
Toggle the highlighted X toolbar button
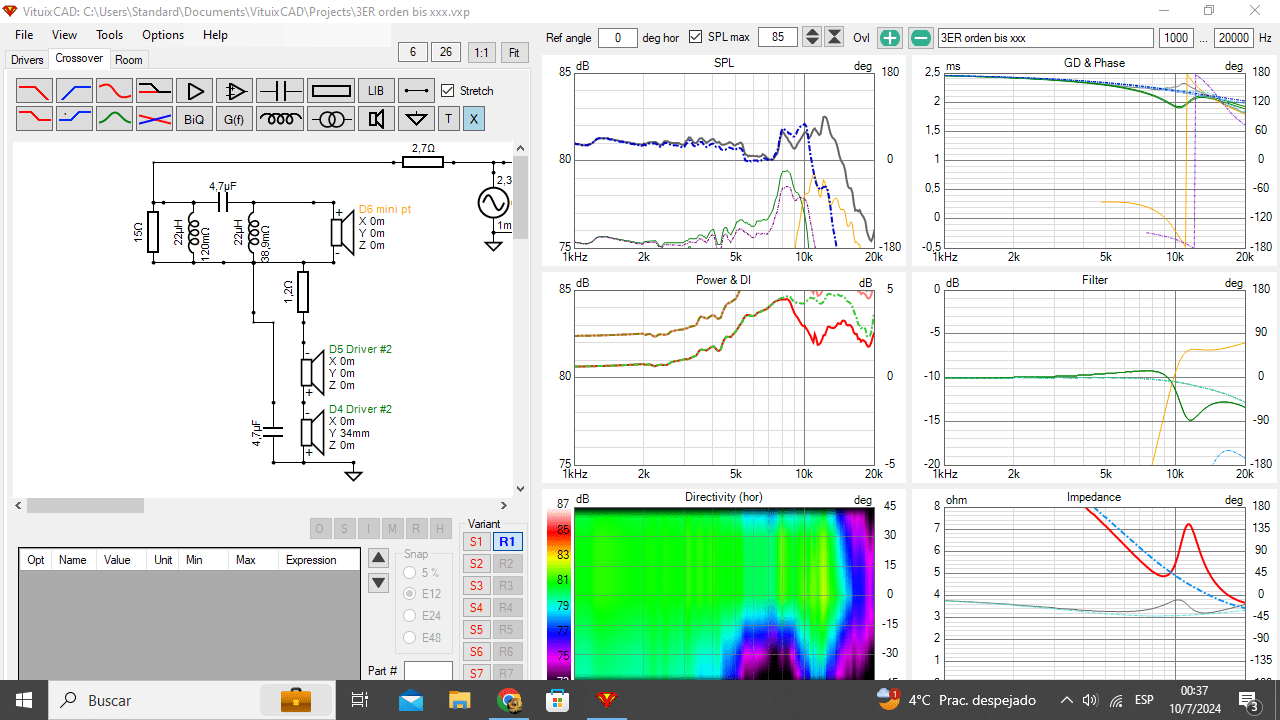point(474,119)
